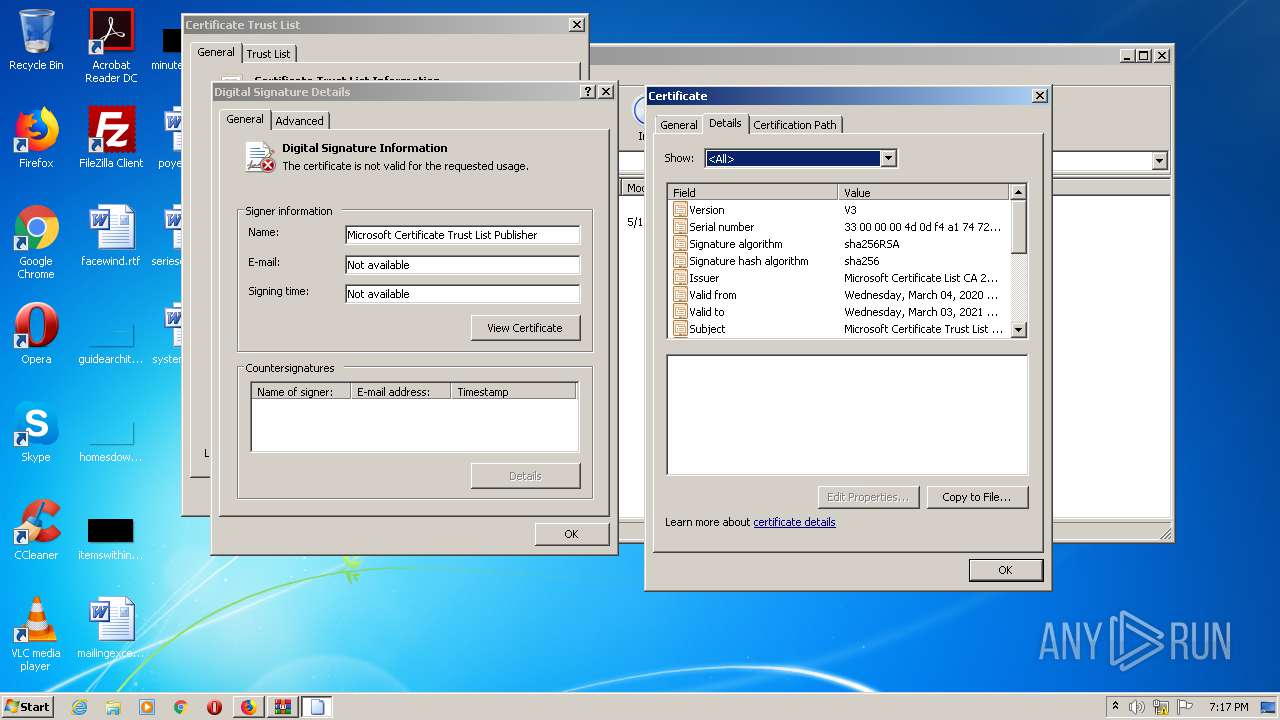Click help question mark in Signature Details

point(588,91)
